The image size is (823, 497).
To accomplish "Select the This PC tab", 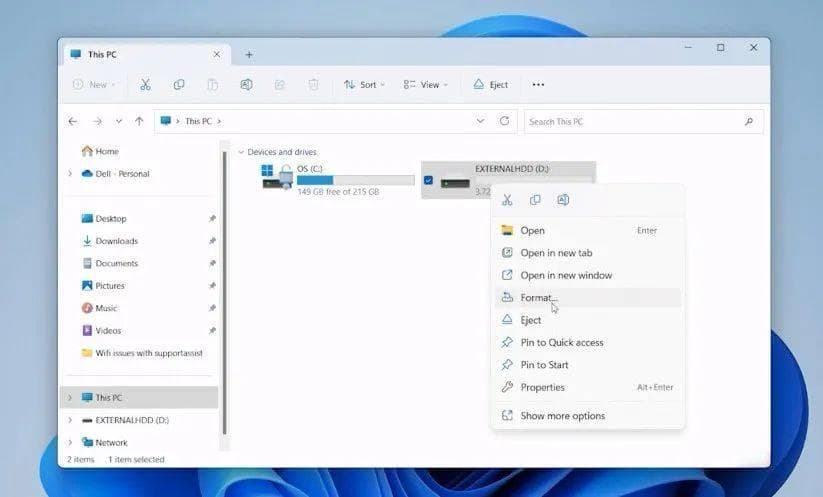I will click(147, 54).
